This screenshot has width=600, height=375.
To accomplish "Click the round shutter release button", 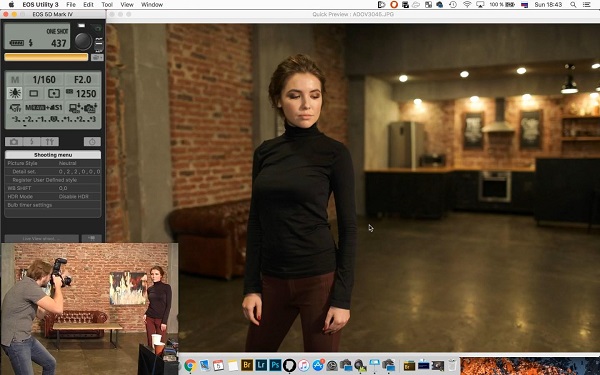I will tap(83, 41).
